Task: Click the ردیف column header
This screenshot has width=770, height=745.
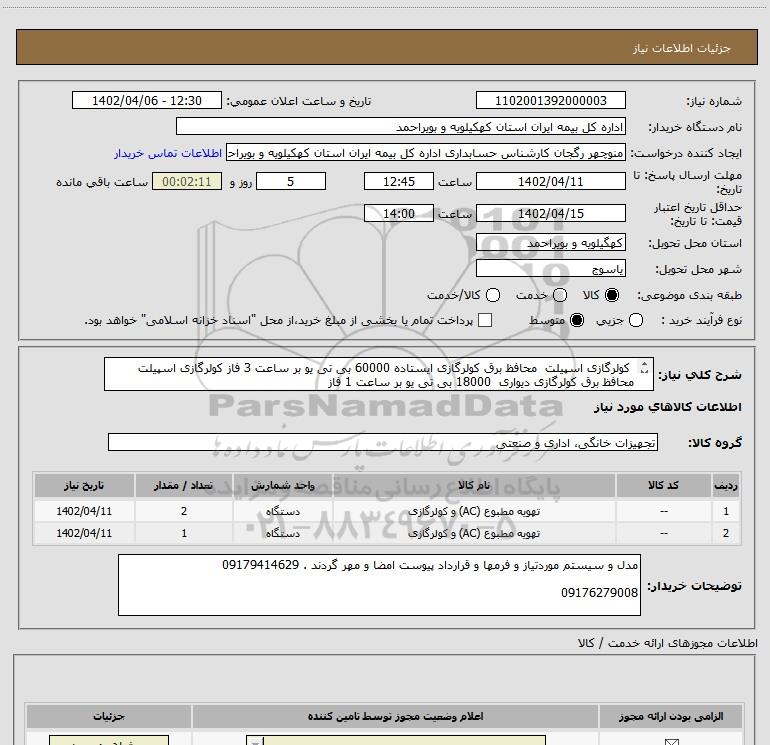Action: (x=726, y=486)
